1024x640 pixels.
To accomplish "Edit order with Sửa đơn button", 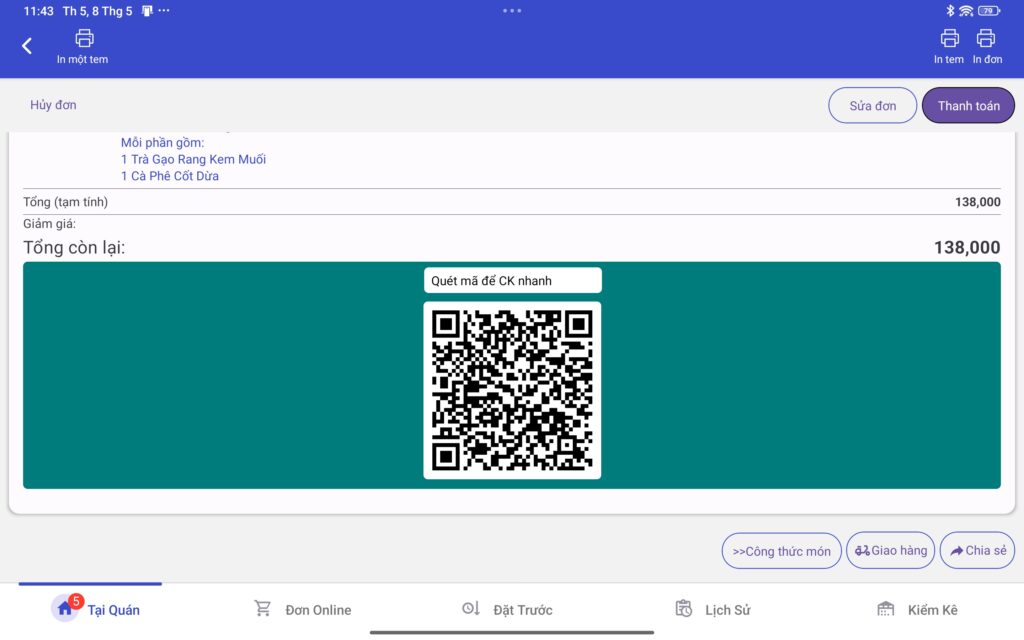I will (872, 106).
